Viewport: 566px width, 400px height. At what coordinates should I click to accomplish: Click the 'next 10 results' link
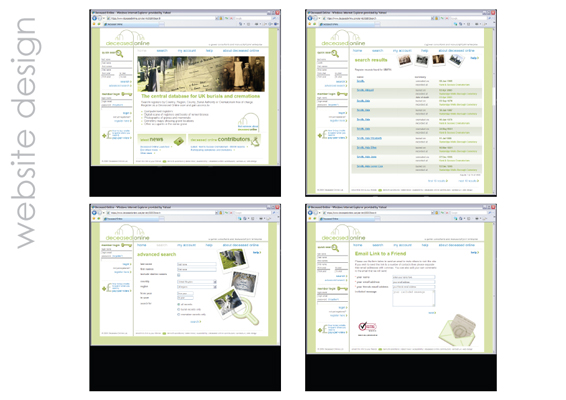[469, 181]
